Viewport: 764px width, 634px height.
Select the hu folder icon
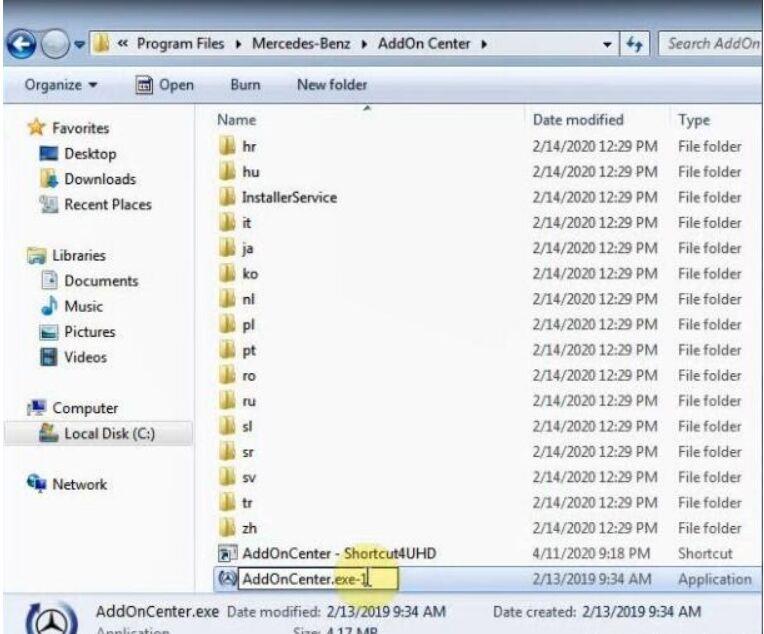[227, 172]
